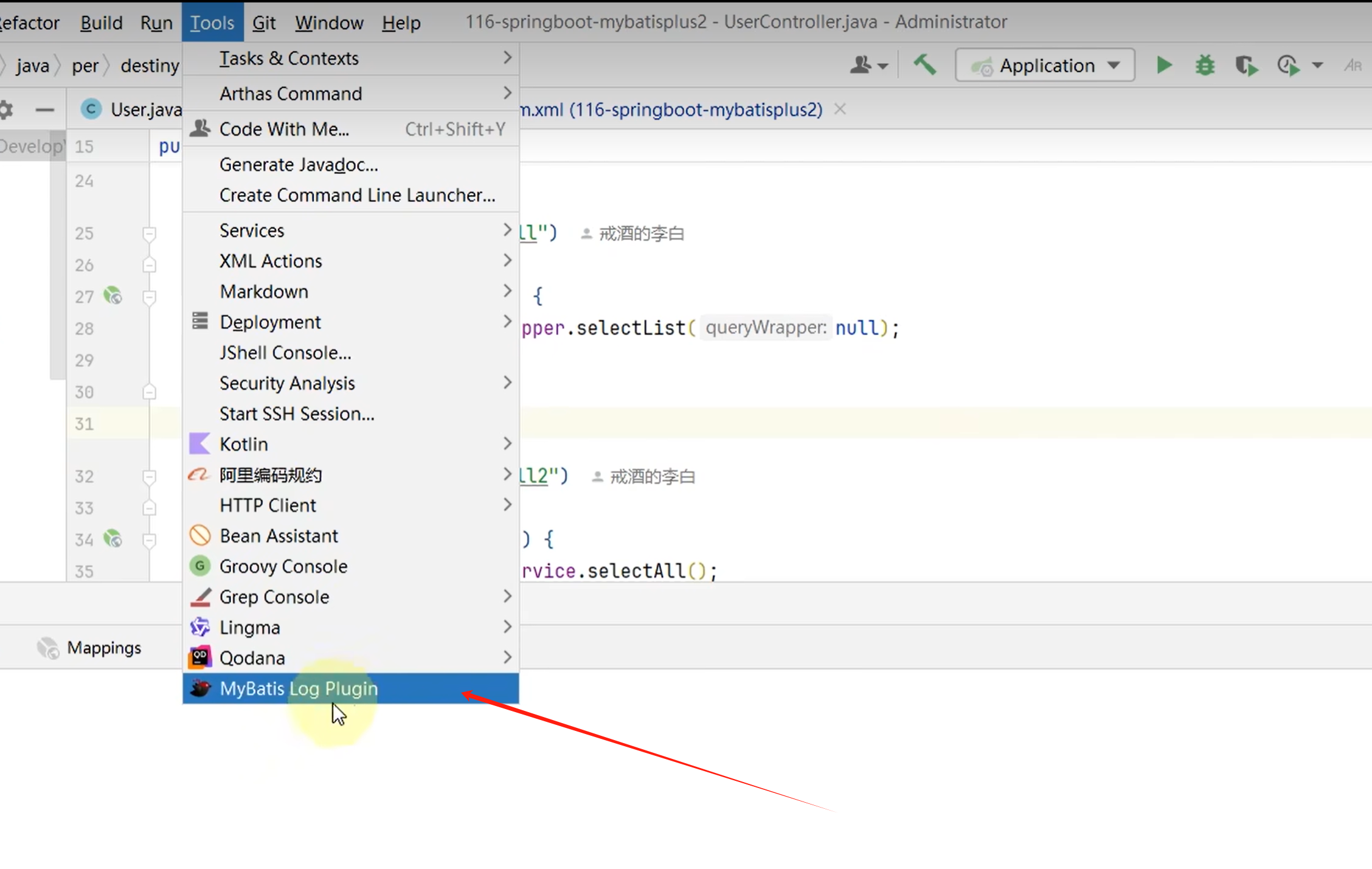Click the Kotlin logo icon in menu
1372x869 pixels.
tap(199, 444)
